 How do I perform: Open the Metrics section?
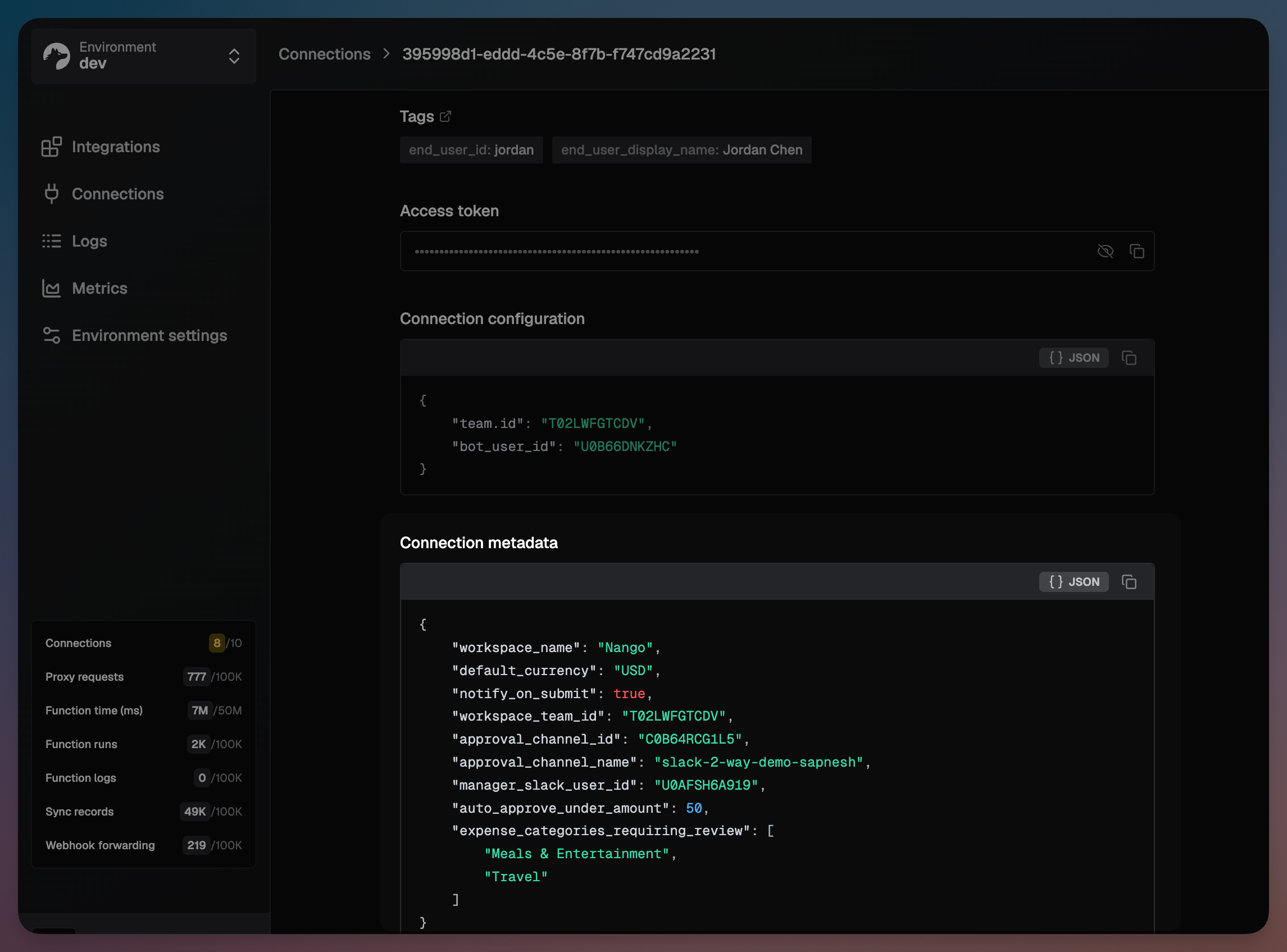click(99, 288)
